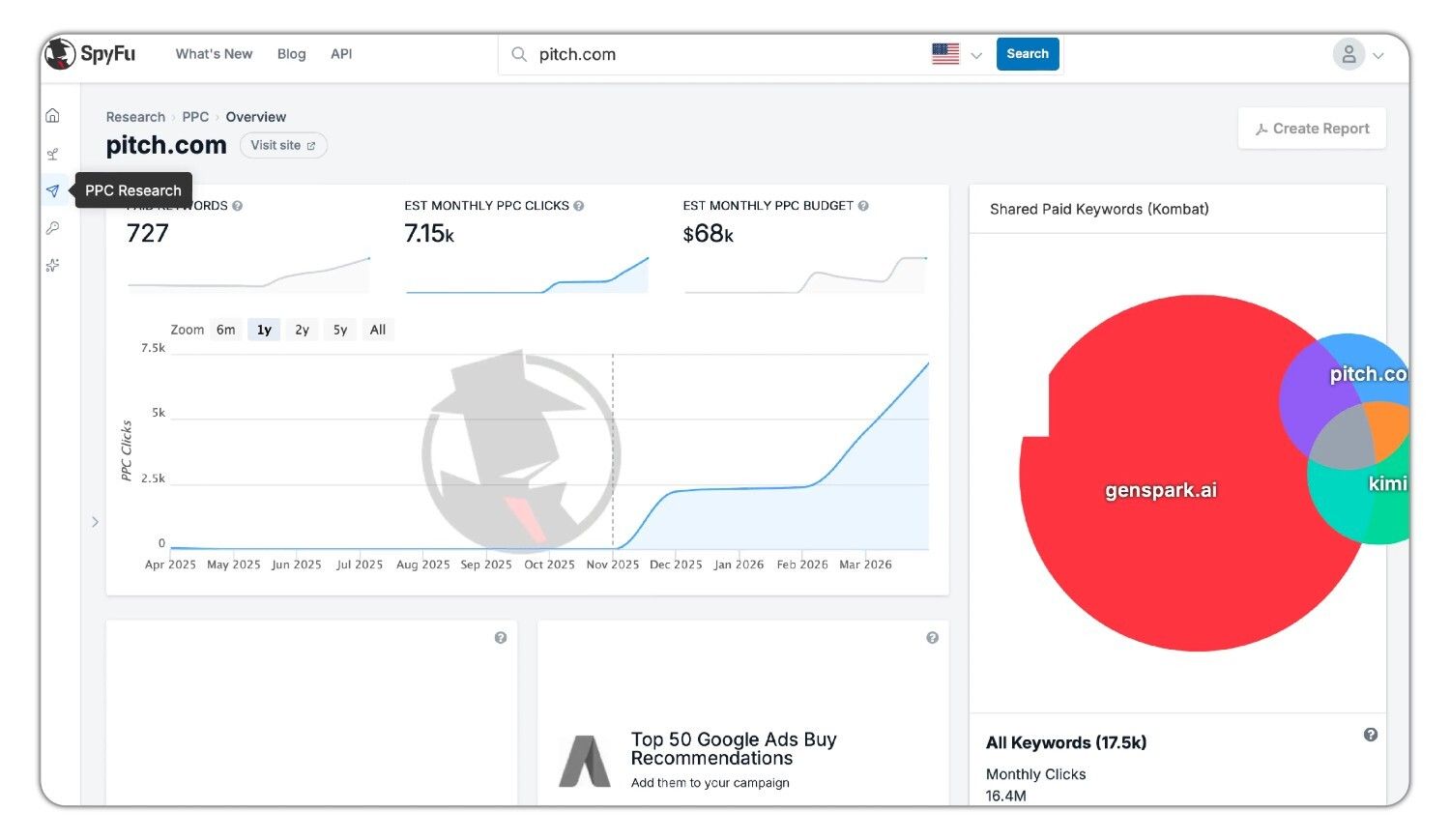Click the $68k monthly budget value
The width and height of the screenshot is (1450, 840).
pos(709,233)
